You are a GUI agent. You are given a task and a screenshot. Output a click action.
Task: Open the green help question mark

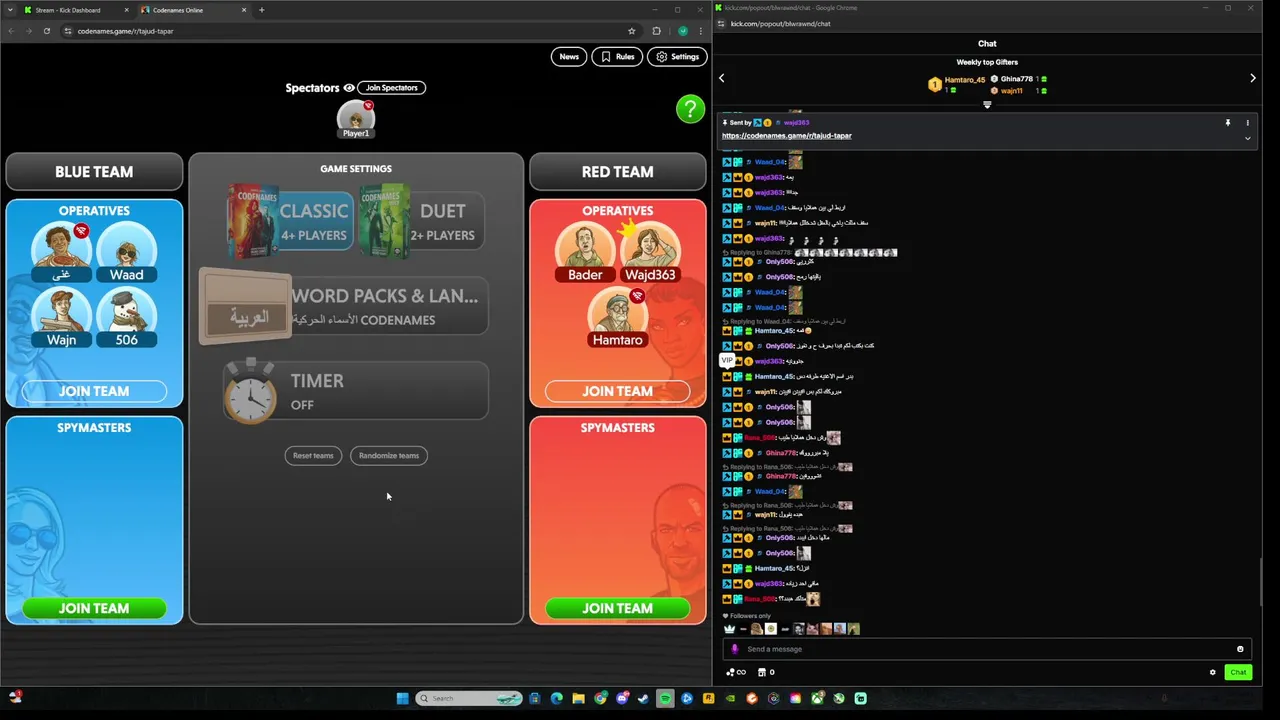690,109
